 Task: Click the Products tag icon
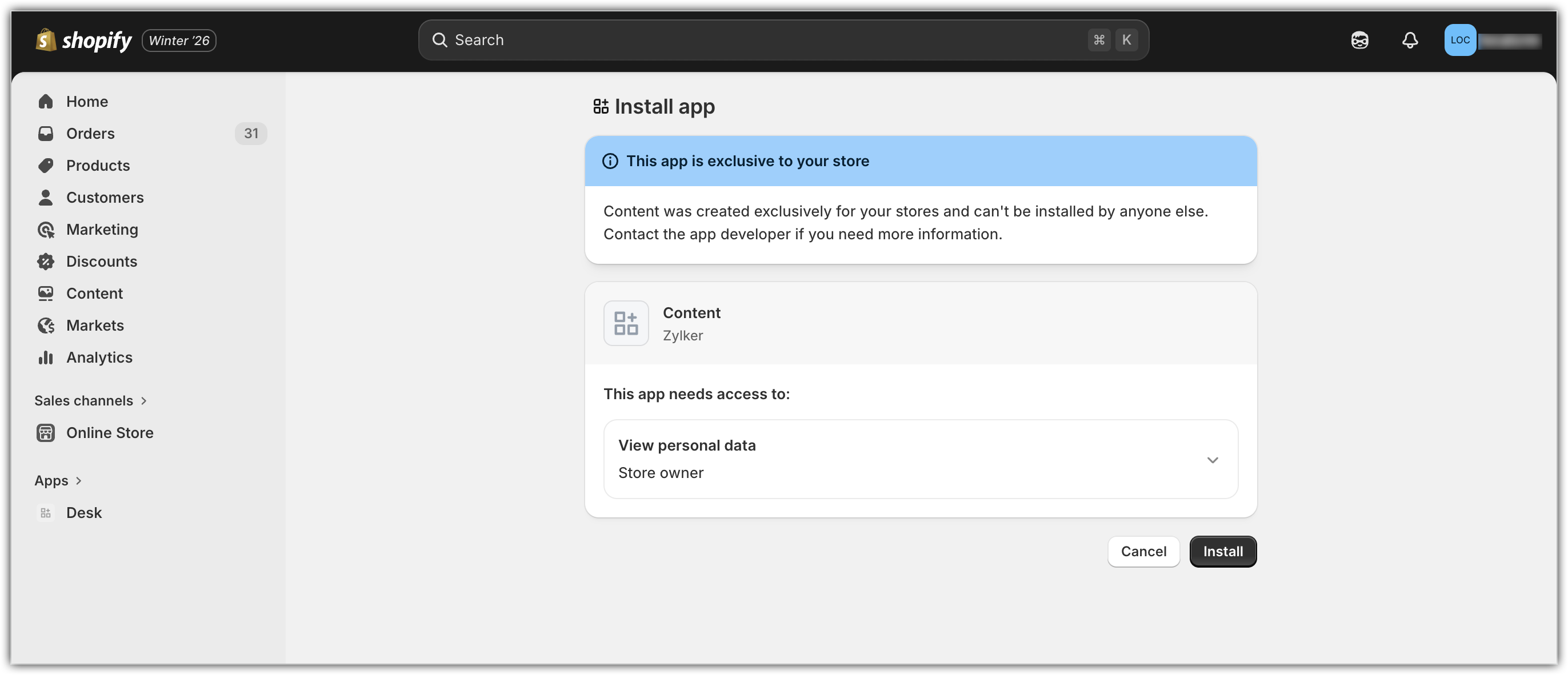tap(46, 166)
